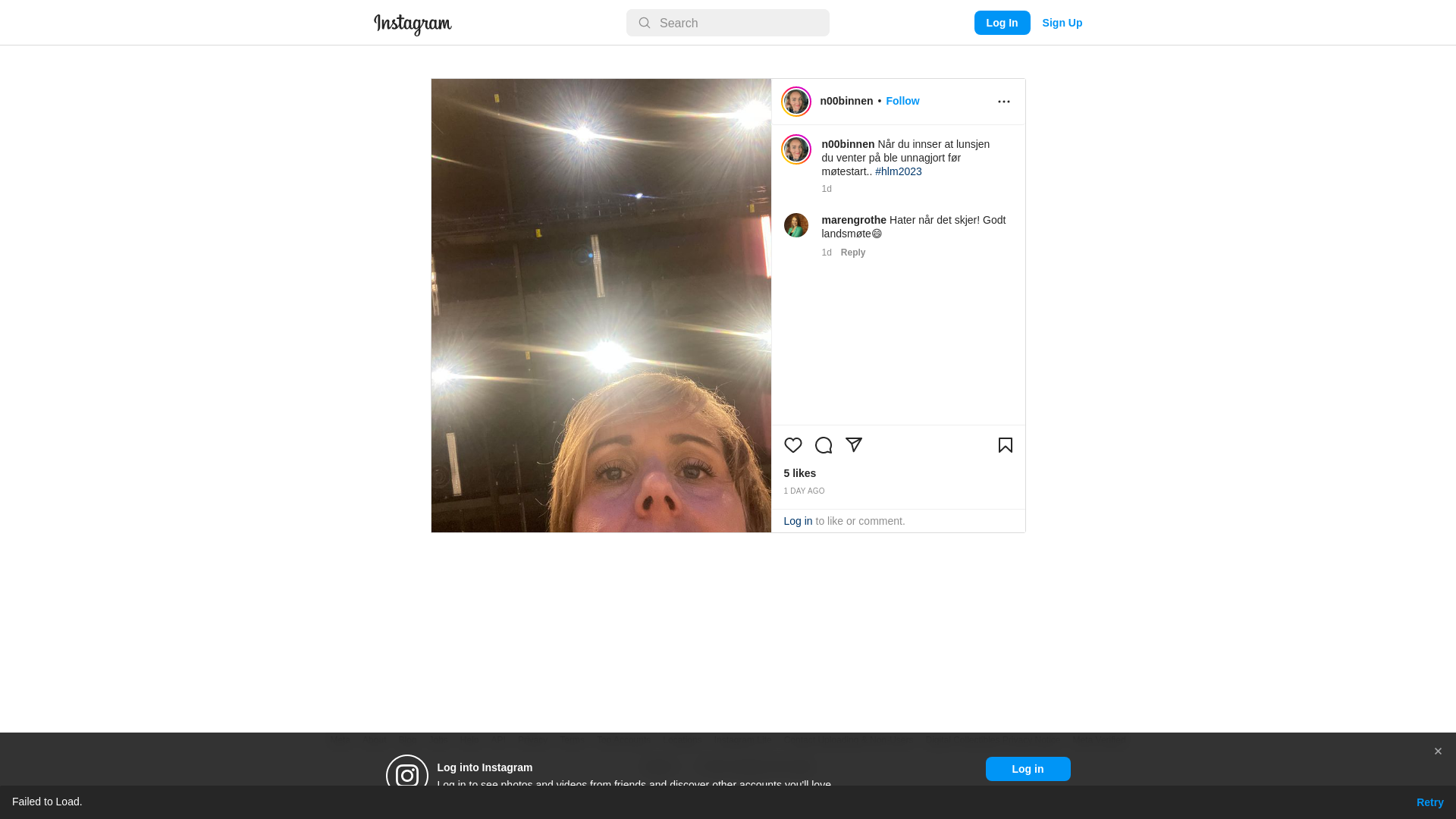The image size is (1456, 819).
Task: Share the post via paper plane icon
Action: pyautogui.click(x=854, y=445)
